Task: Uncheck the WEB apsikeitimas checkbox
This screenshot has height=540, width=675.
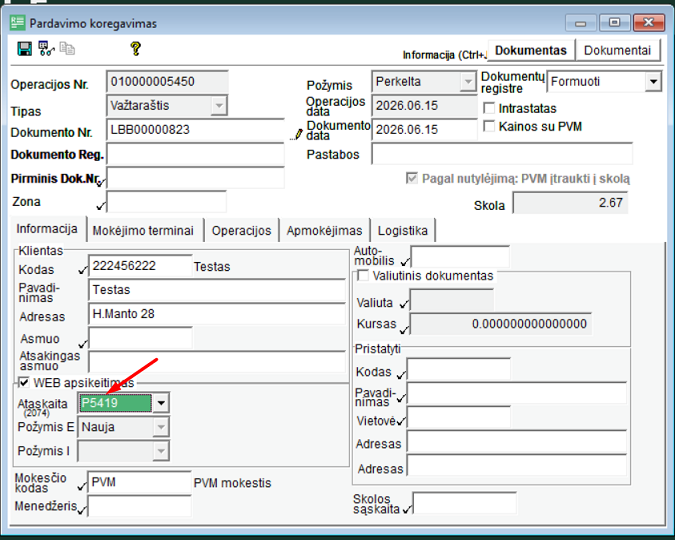Action: 24,382
